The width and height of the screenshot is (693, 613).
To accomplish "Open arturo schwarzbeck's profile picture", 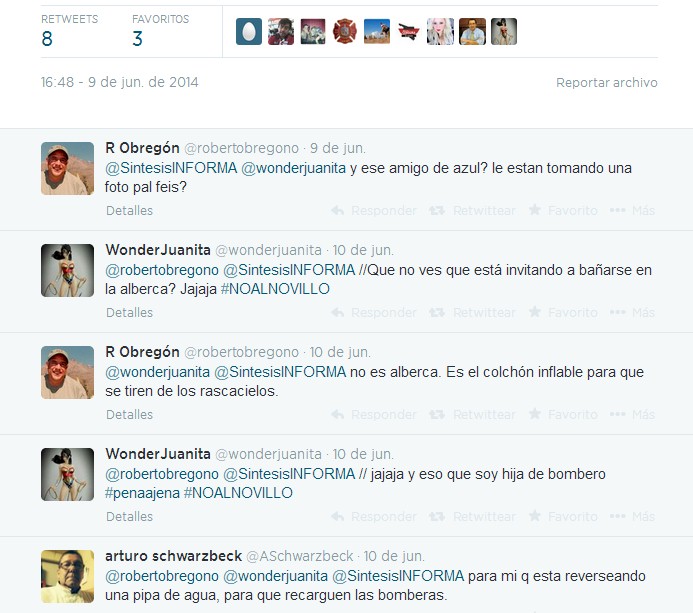I will [68, 576].
